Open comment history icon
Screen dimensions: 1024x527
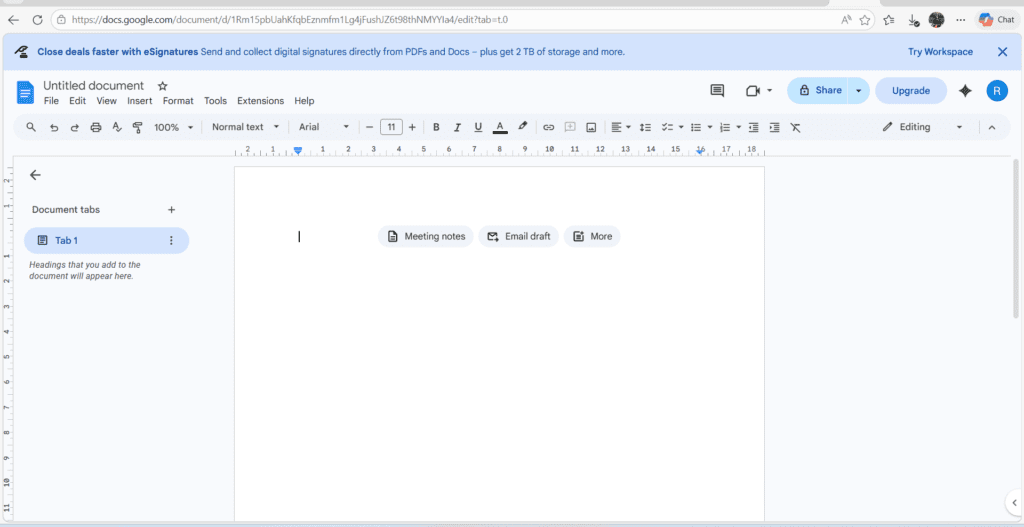717,91
